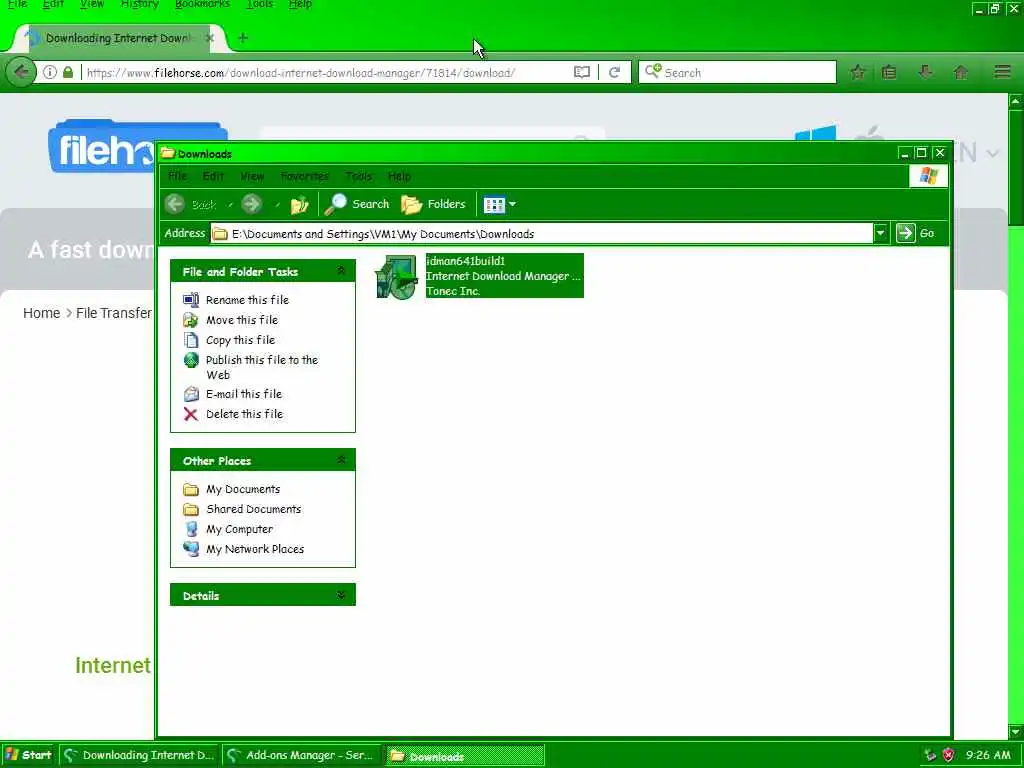The width and height of the screenshot is (1024, 768).
Task: Click the Copy this file icon
Action: pos(191,340)
